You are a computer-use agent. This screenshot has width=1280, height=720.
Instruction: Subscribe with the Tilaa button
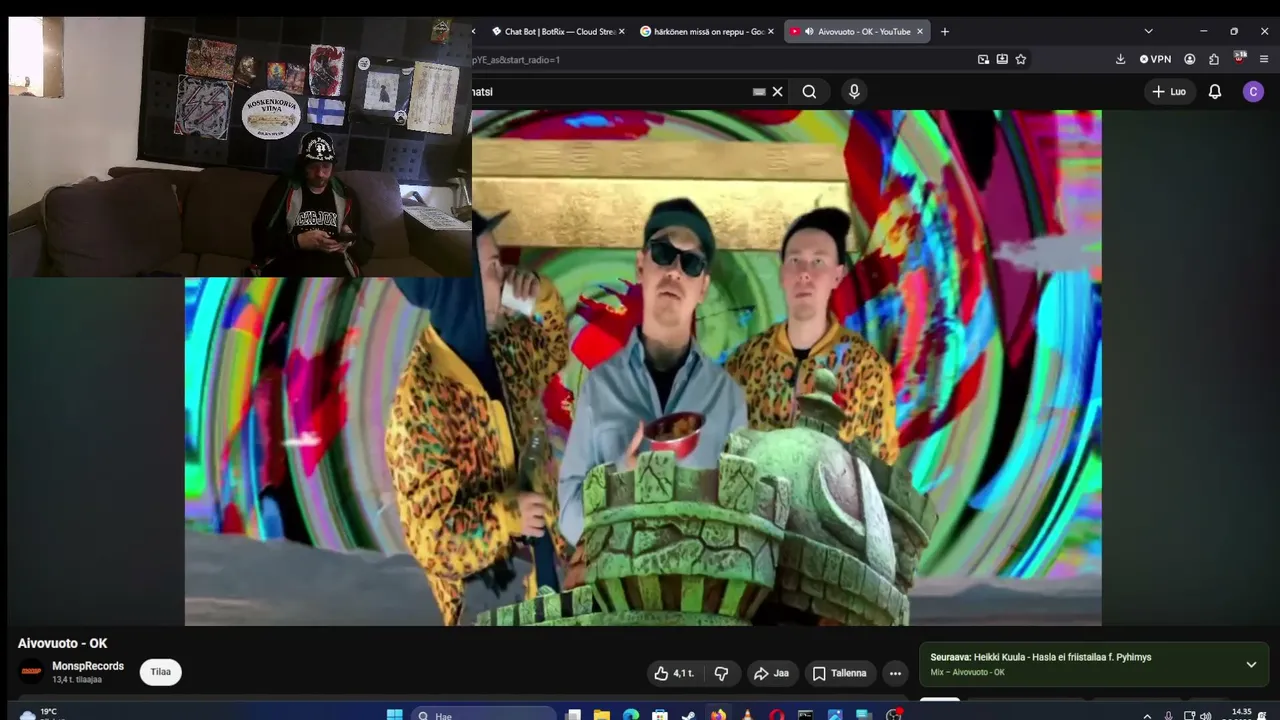[161, 672]
